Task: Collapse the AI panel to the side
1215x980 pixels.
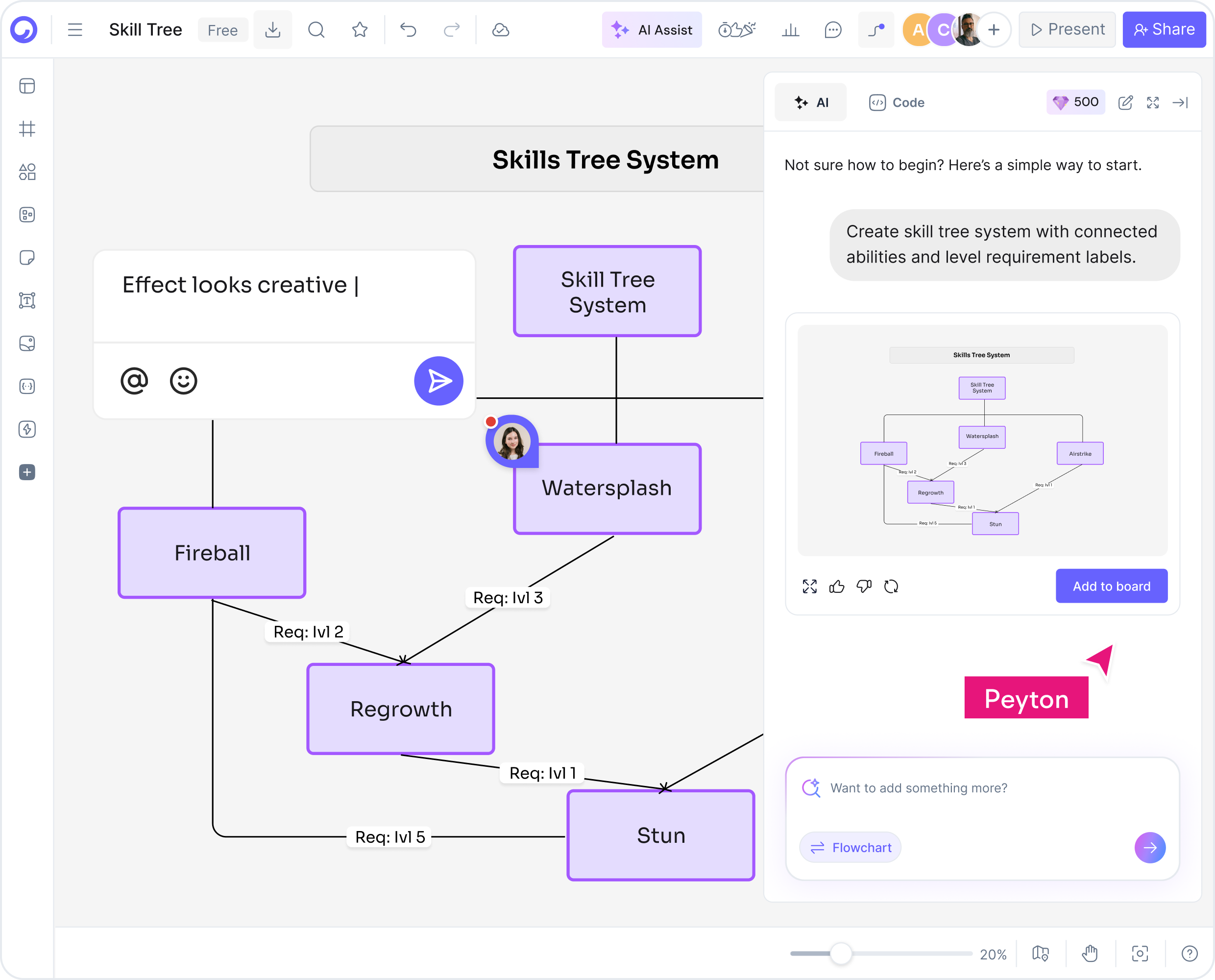Action: [x=1180, y=103]
